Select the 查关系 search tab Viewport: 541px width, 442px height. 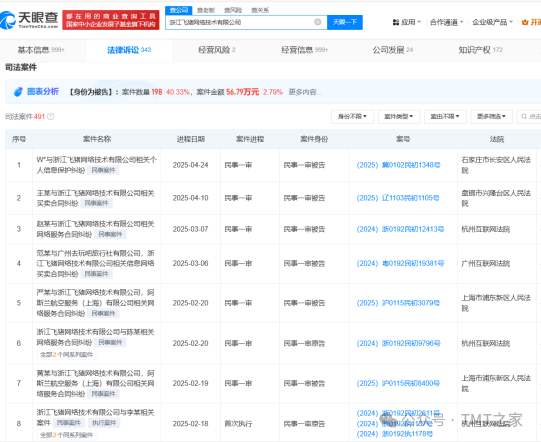click(x=260, y=10)
